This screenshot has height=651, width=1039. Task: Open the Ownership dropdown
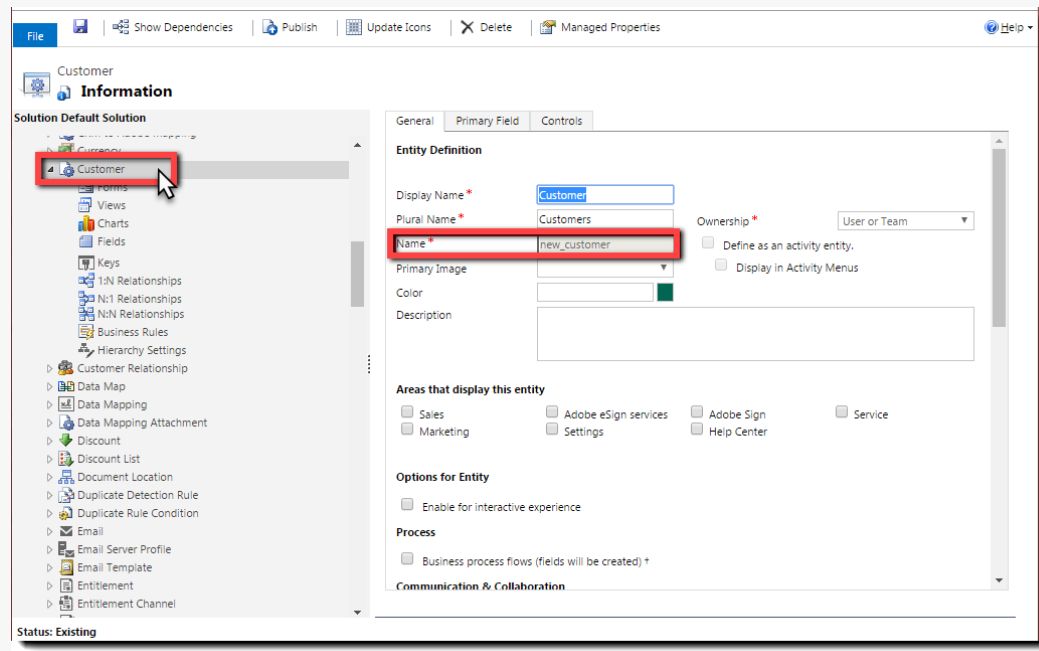point(905,221)
